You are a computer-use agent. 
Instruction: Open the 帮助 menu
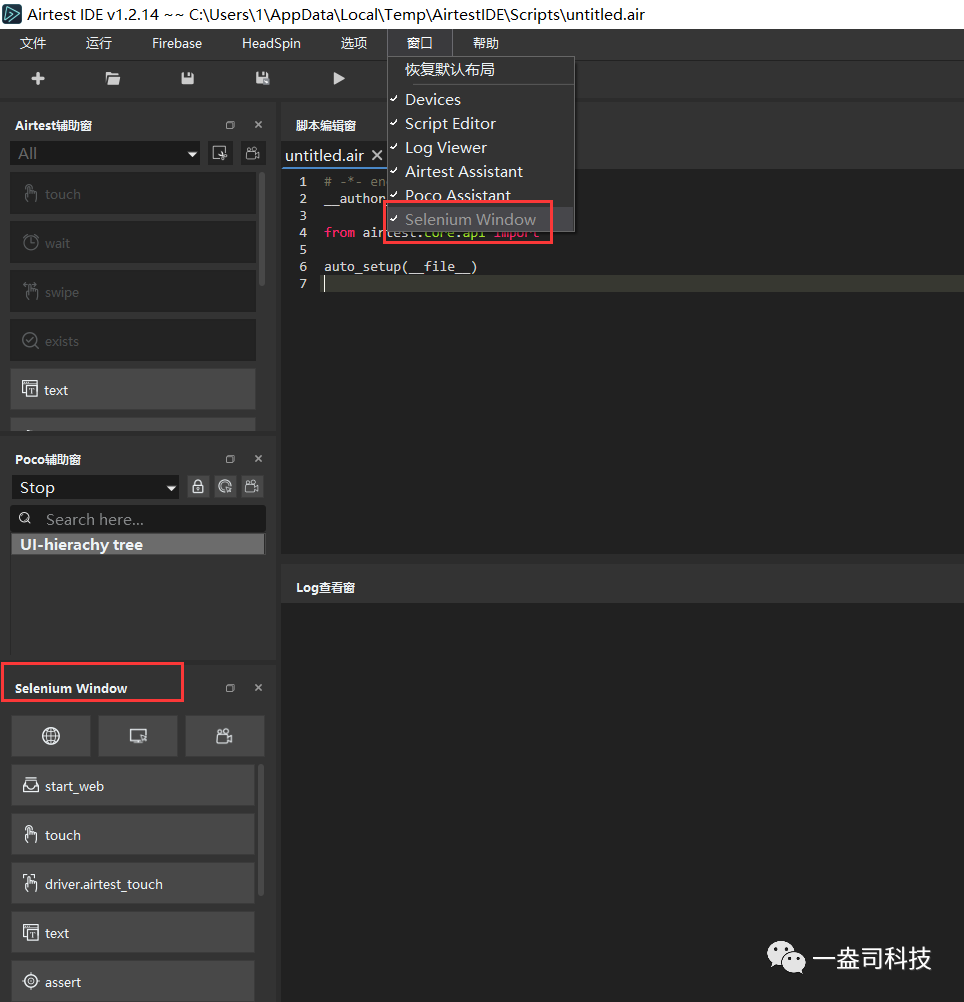[x=486, y=43]
